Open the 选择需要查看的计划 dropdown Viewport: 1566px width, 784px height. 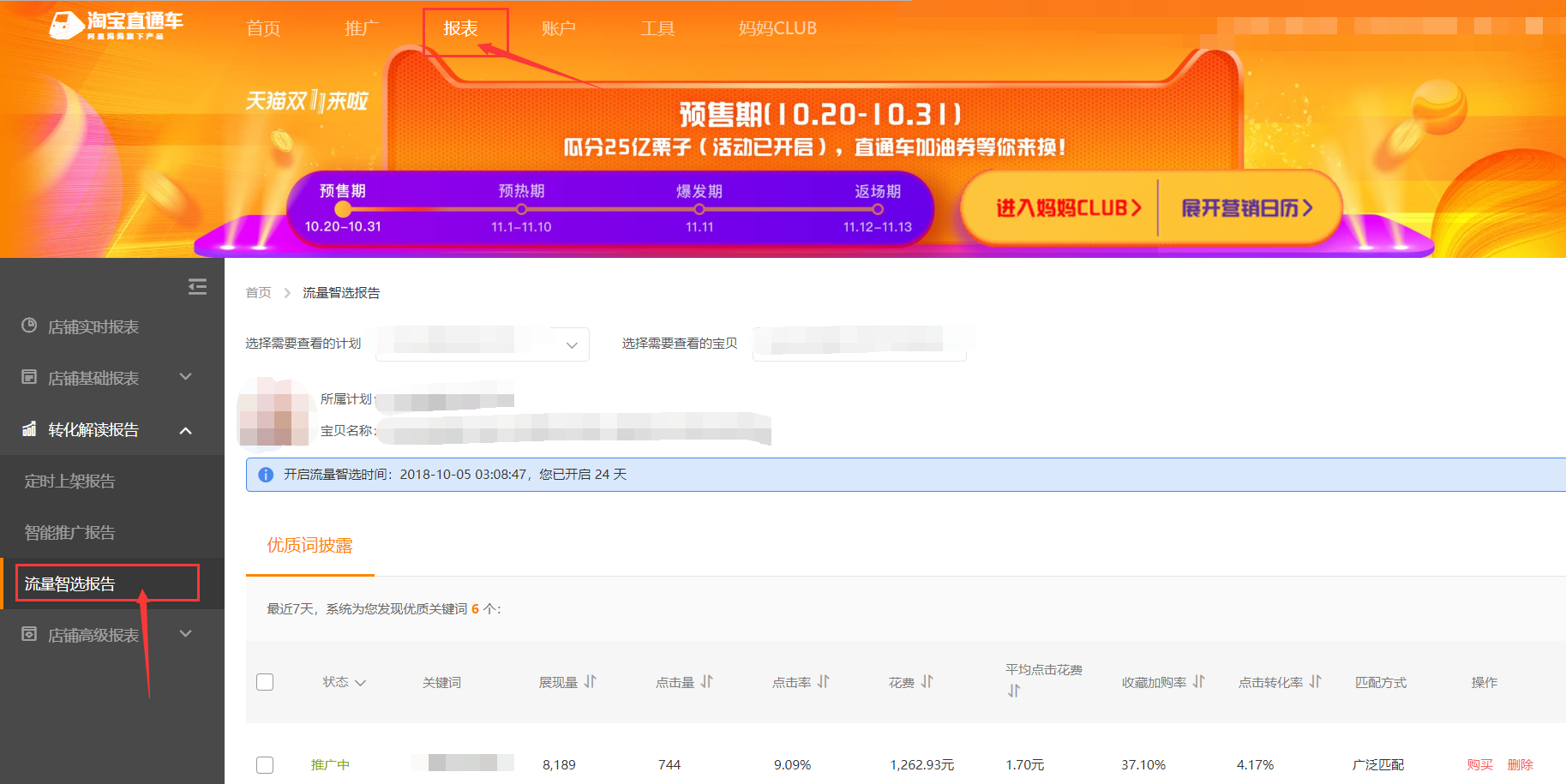(483, 344)
